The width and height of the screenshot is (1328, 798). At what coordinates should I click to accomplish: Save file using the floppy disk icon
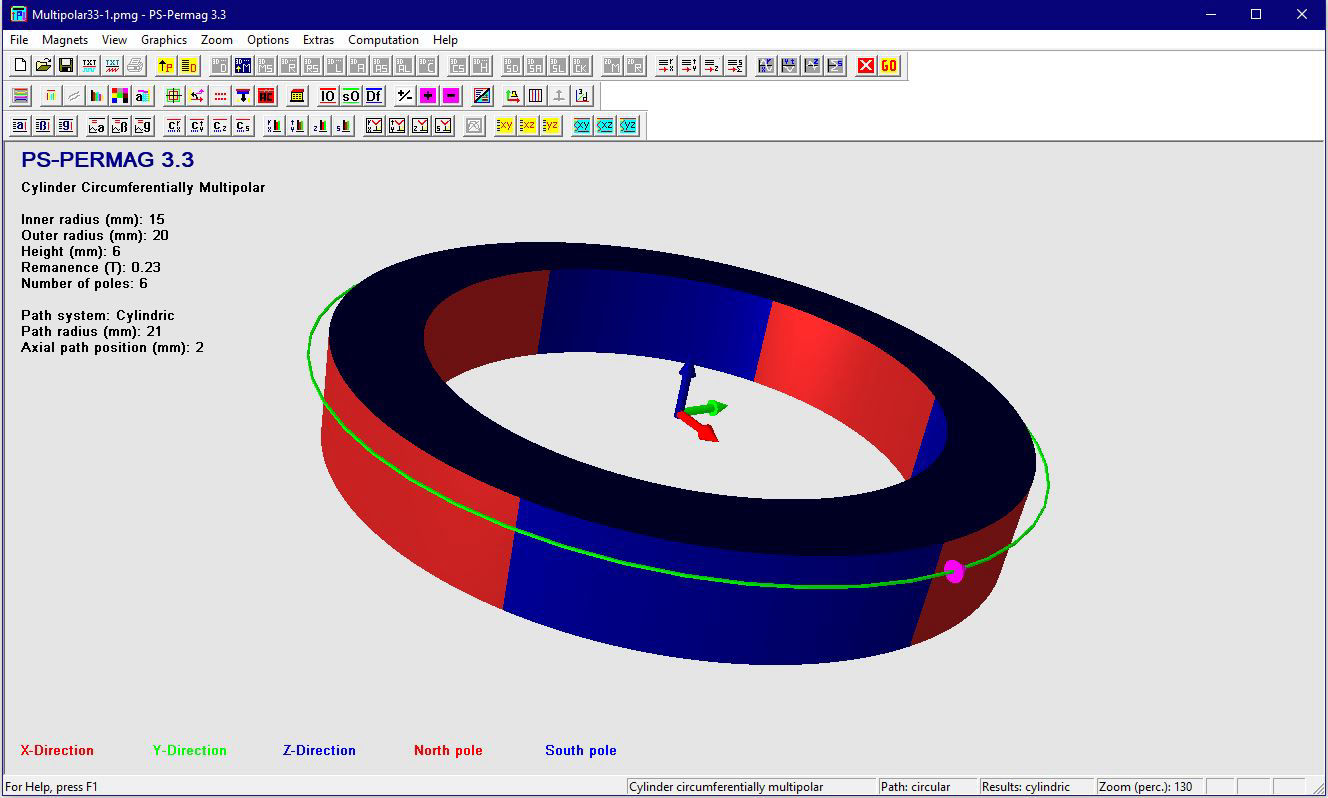66,66
